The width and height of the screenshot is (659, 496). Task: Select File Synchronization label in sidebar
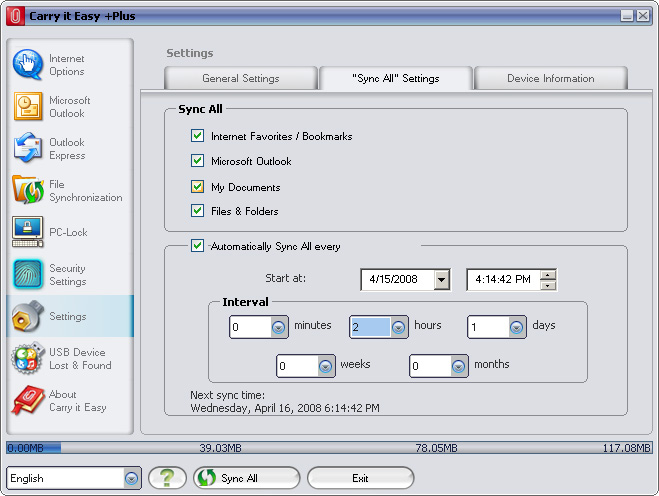click(86, 191)
